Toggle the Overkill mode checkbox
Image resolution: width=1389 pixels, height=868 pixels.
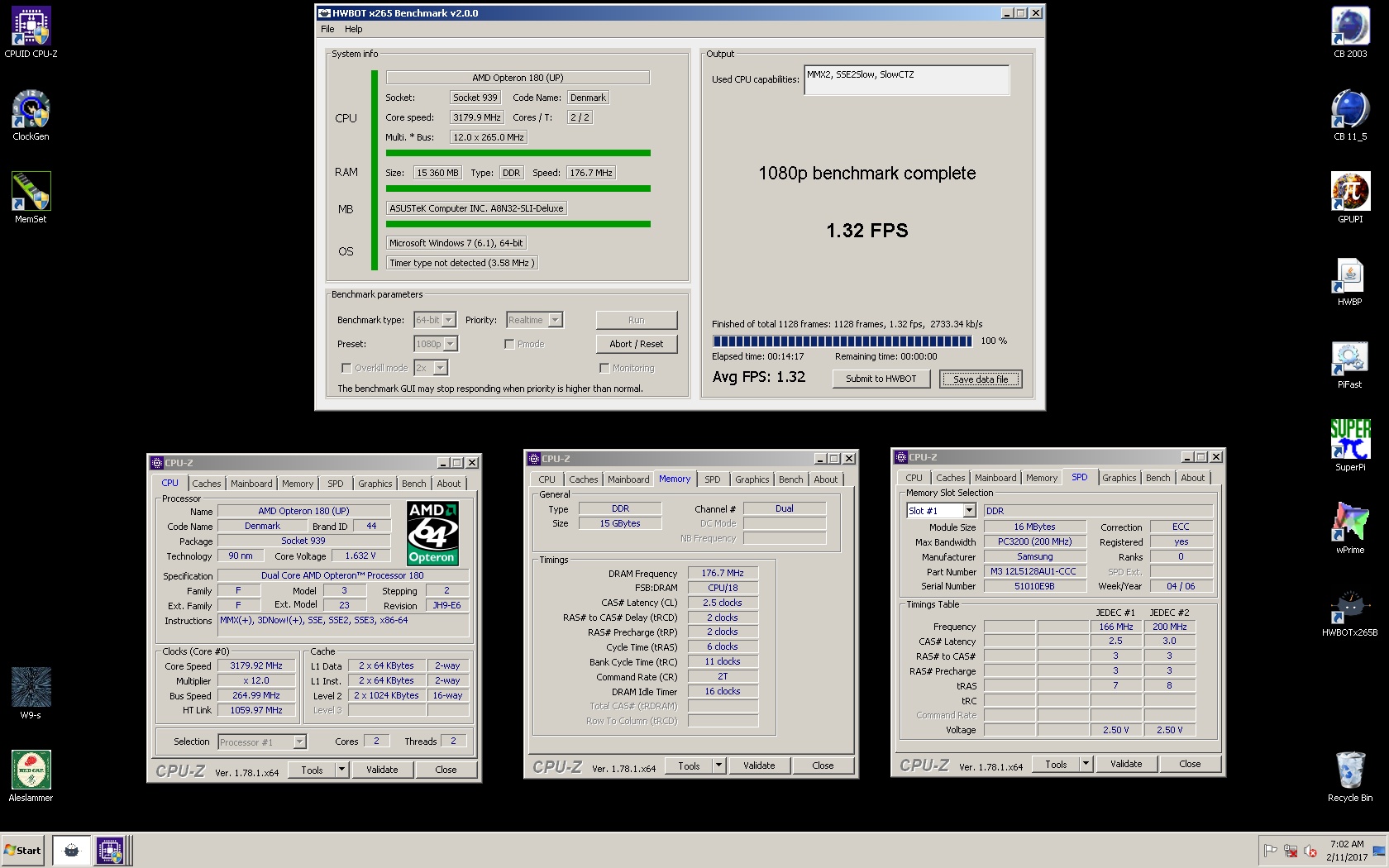pos(346,368)
